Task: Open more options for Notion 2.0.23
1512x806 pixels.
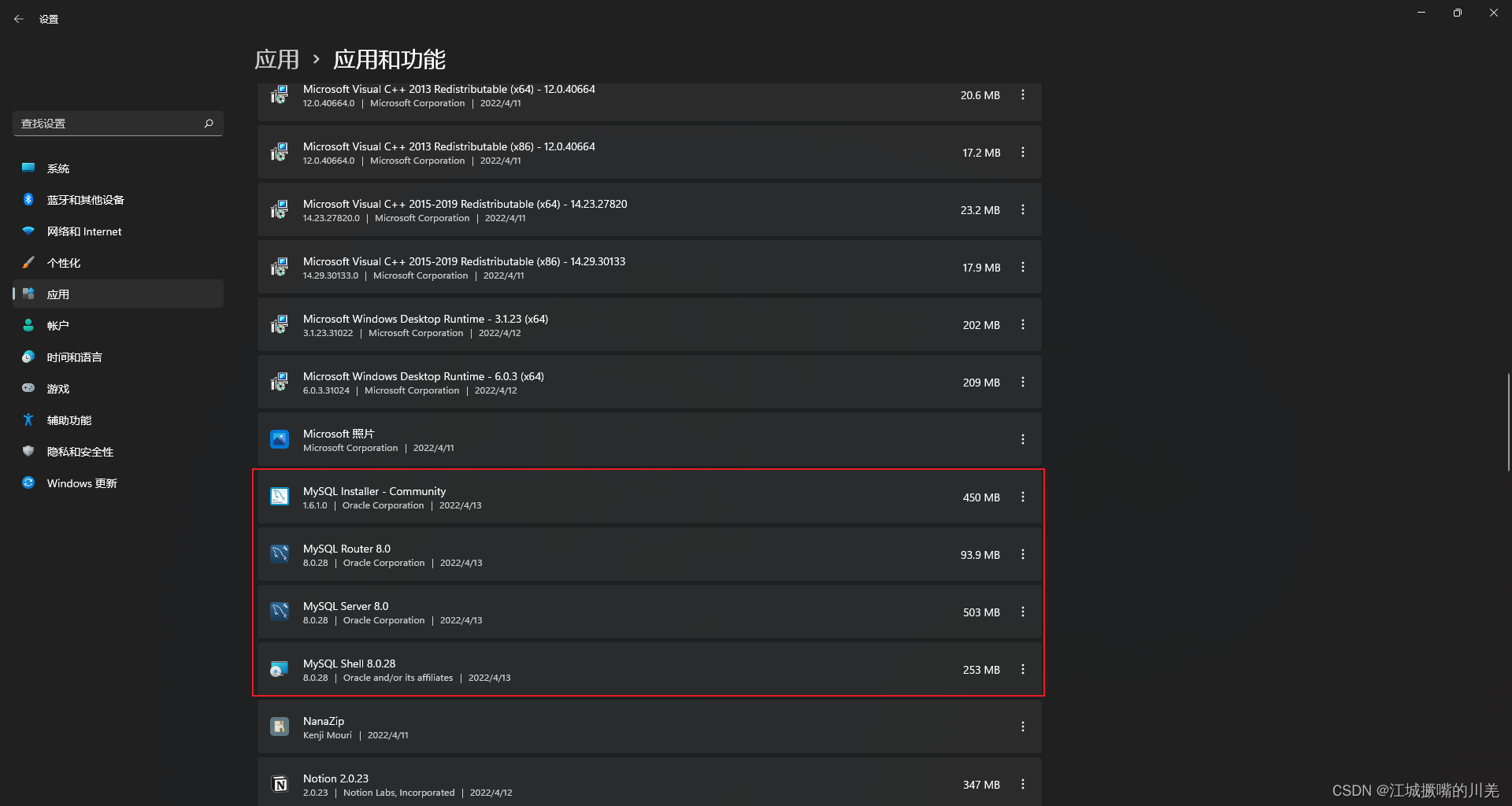Action: pos(1023,785)
